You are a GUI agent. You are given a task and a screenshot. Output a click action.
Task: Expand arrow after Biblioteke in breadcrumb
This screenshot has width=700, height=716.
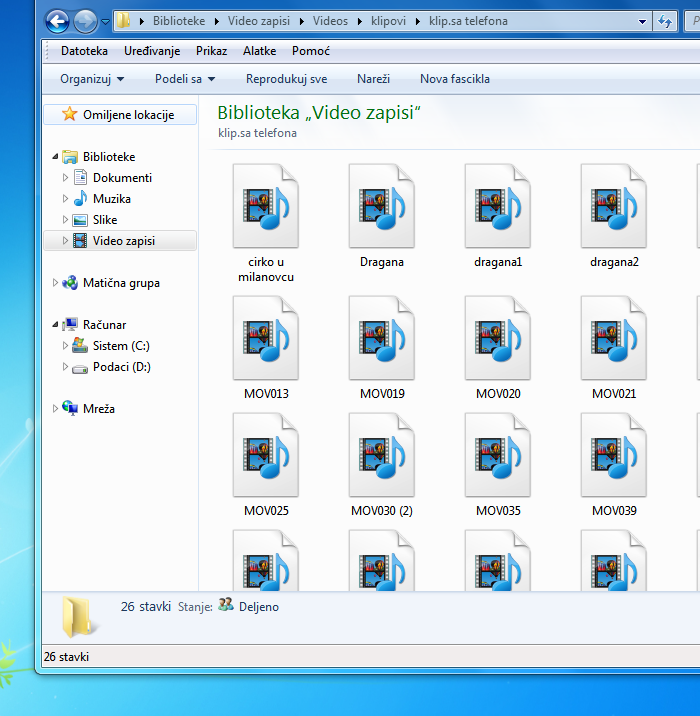pyautogui.click(x=217, y=21)
